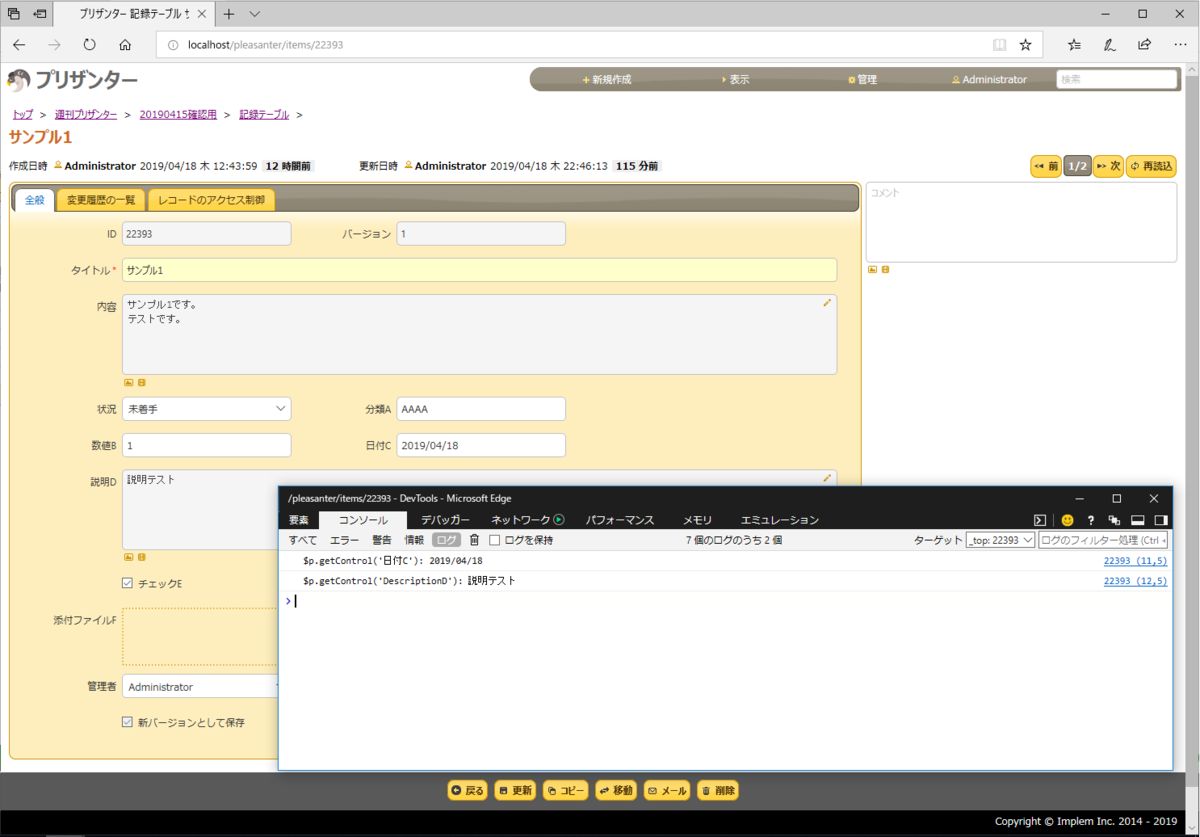Open DevTools メモリ tab
1200x837 pixels.
coord(697,520)
